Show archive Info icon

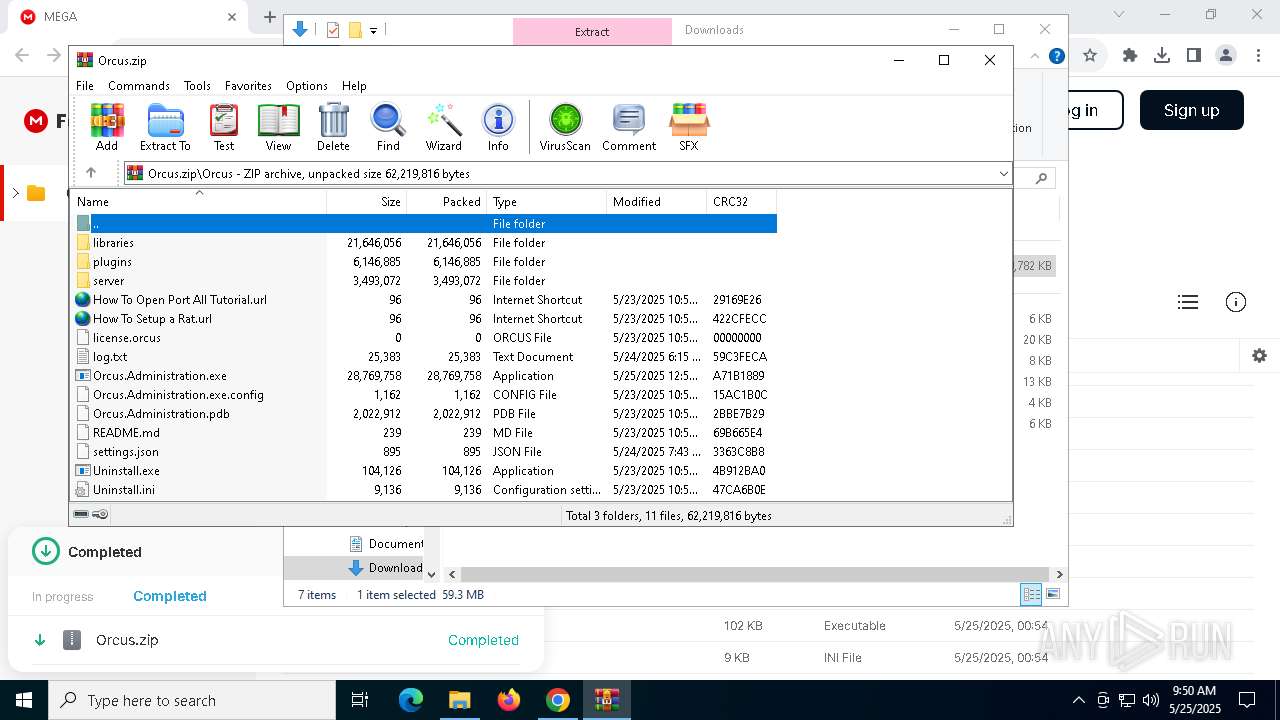498,127
